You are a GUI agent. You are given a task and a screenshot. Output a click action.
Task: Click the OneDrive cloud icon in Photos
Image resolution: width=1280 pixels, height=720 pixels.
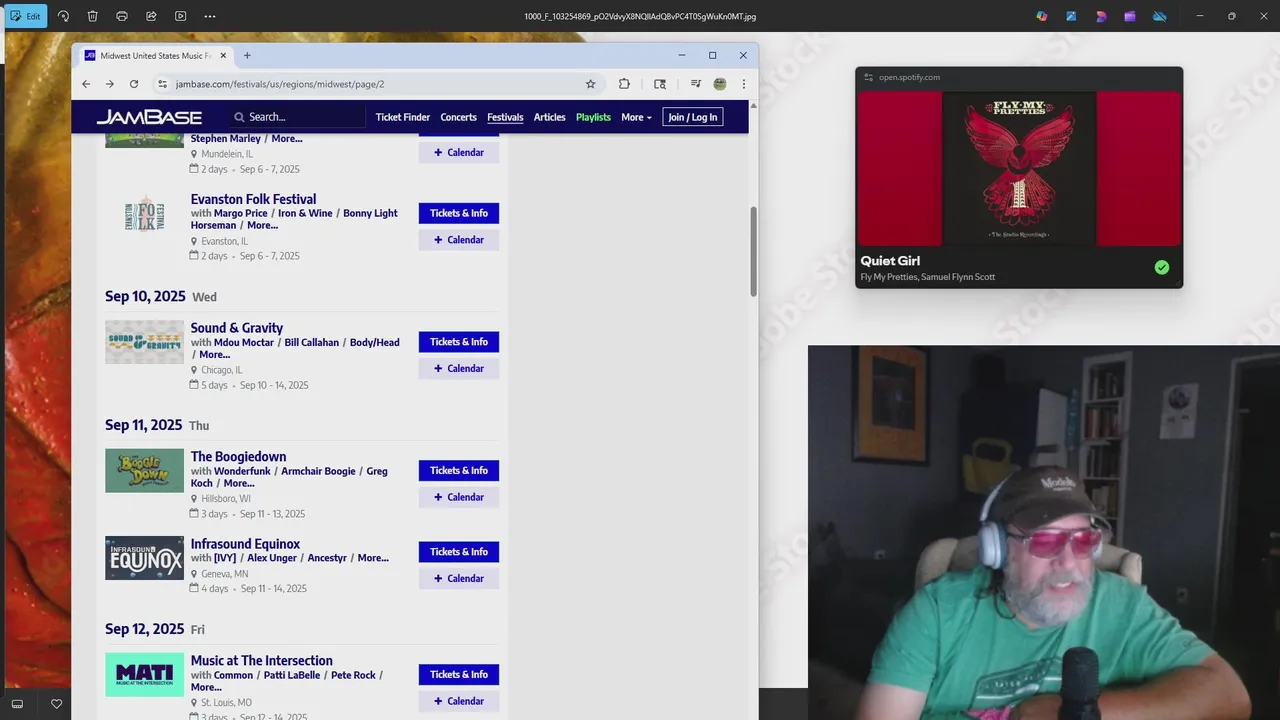click(x=1160, y=16)
